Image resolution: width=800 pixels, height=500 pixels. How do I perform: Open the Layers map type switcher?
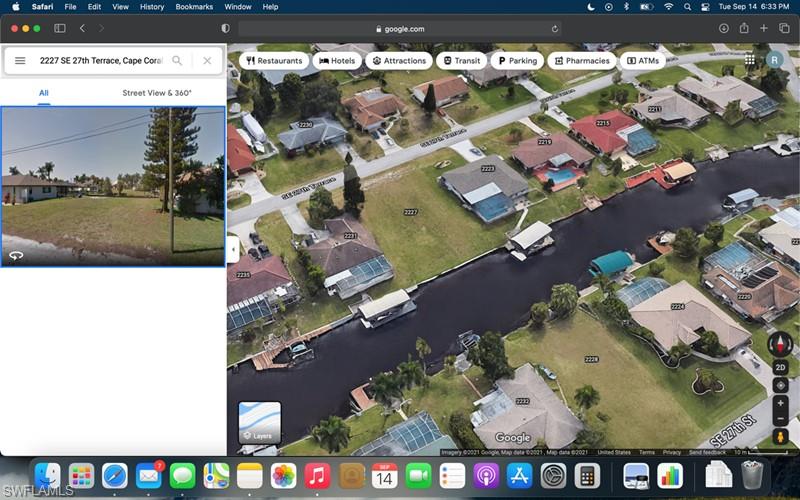[259, 422]
